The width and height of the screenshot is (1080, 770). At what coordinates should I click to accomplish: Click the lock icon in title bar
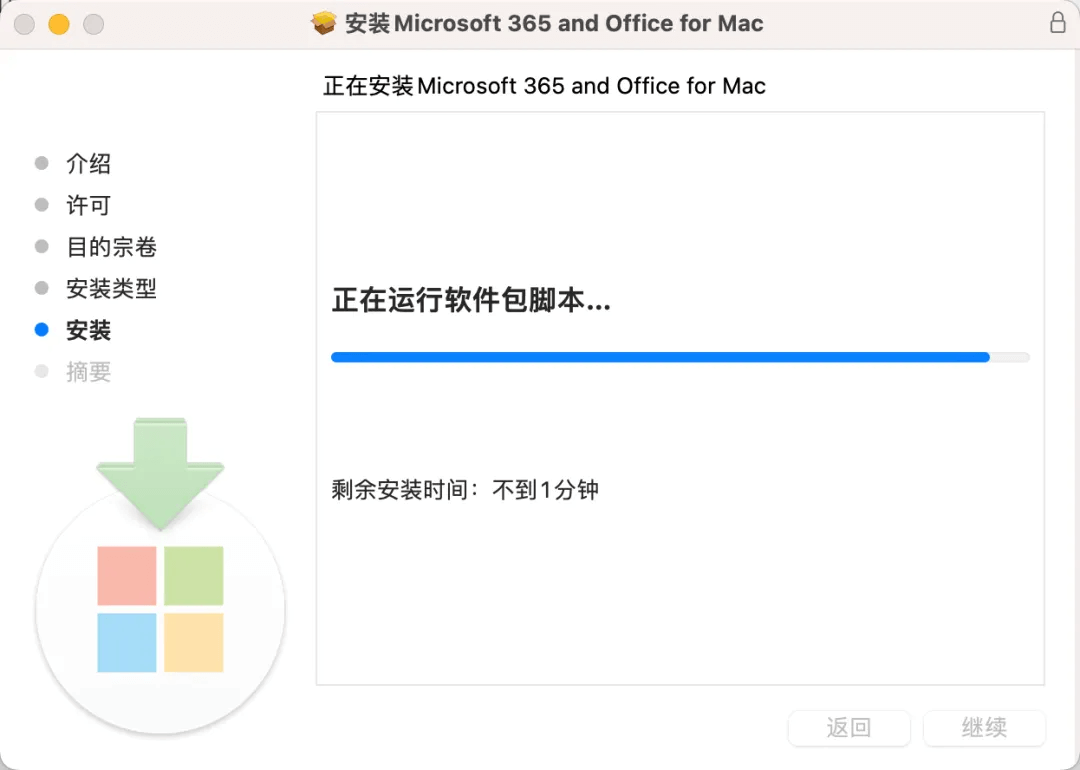[x=1058, y=23]
